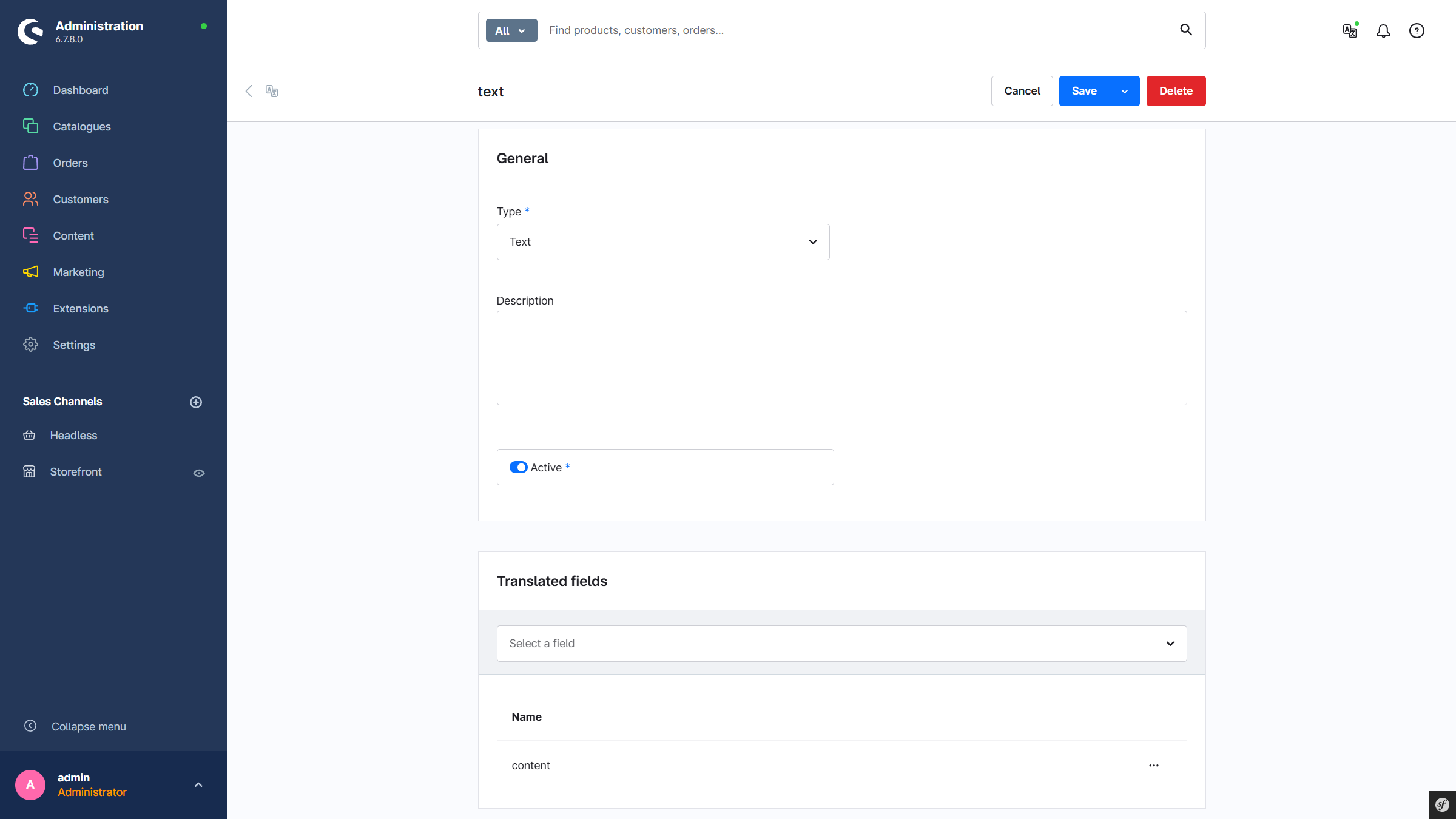Select the Marketing megaphone icon
Screen dimensions: 1456x819
[30, 272]
